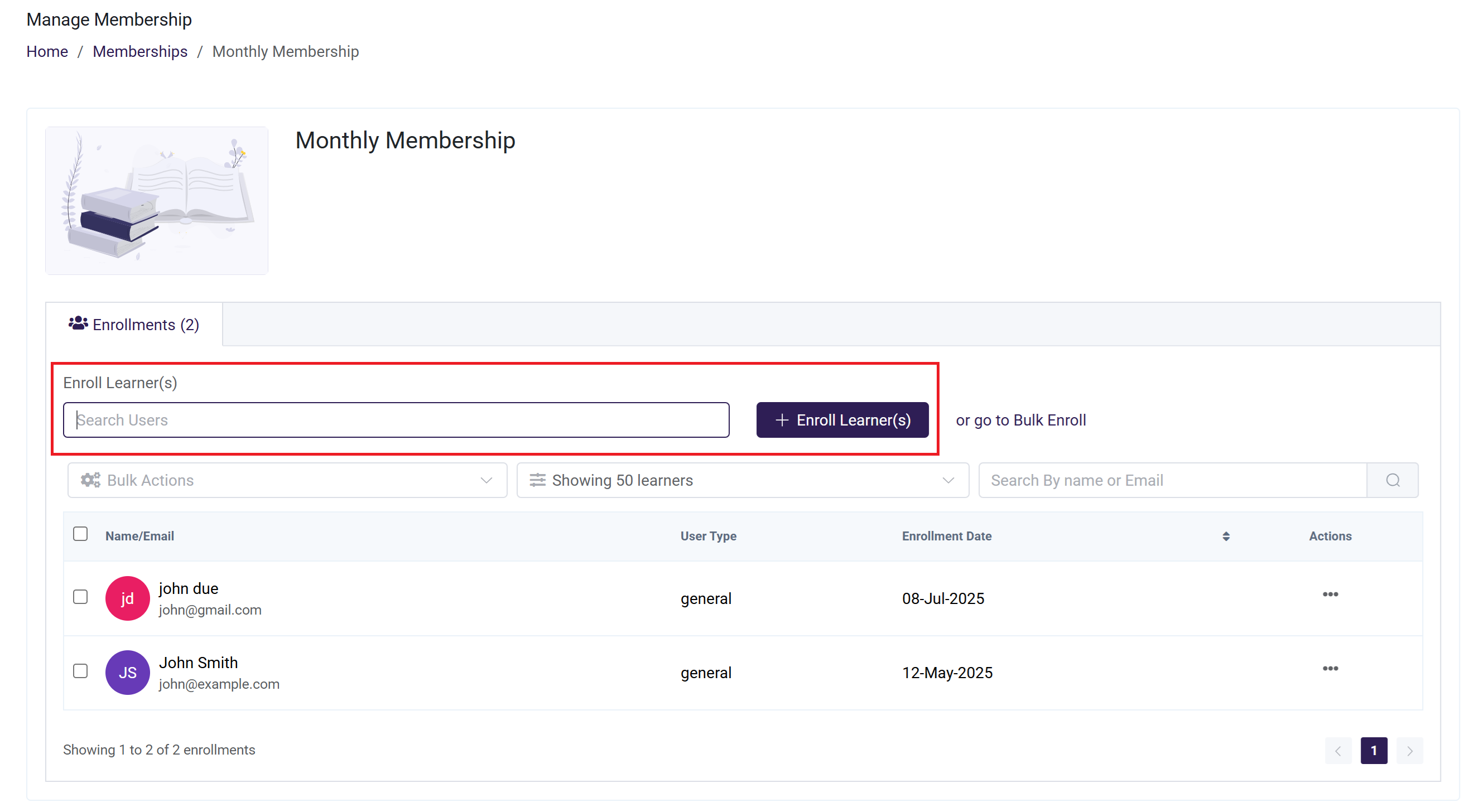Click the search magnifier icon button
1479x812 pixels.
(1393, 480)
